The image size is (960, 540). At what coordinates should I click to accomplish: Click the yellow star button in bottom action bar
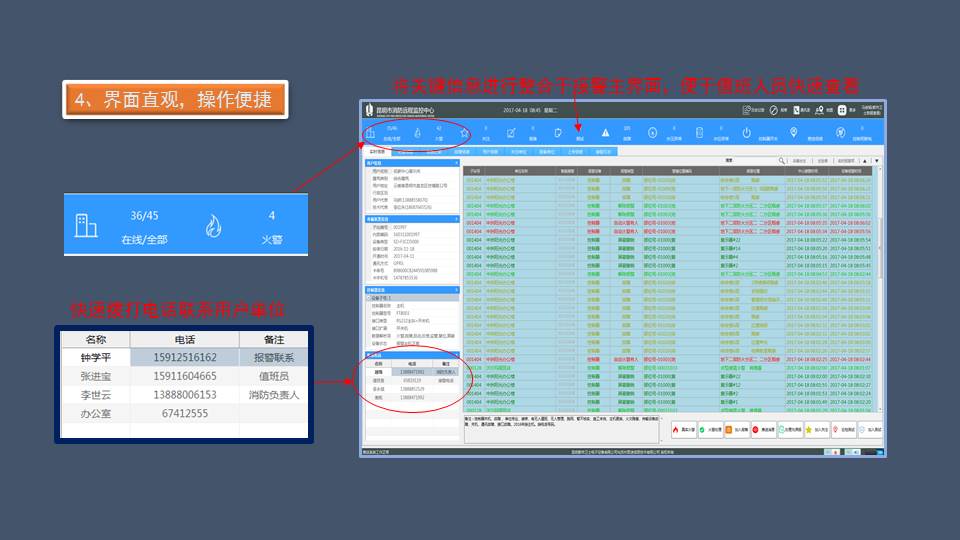point(817,430)
